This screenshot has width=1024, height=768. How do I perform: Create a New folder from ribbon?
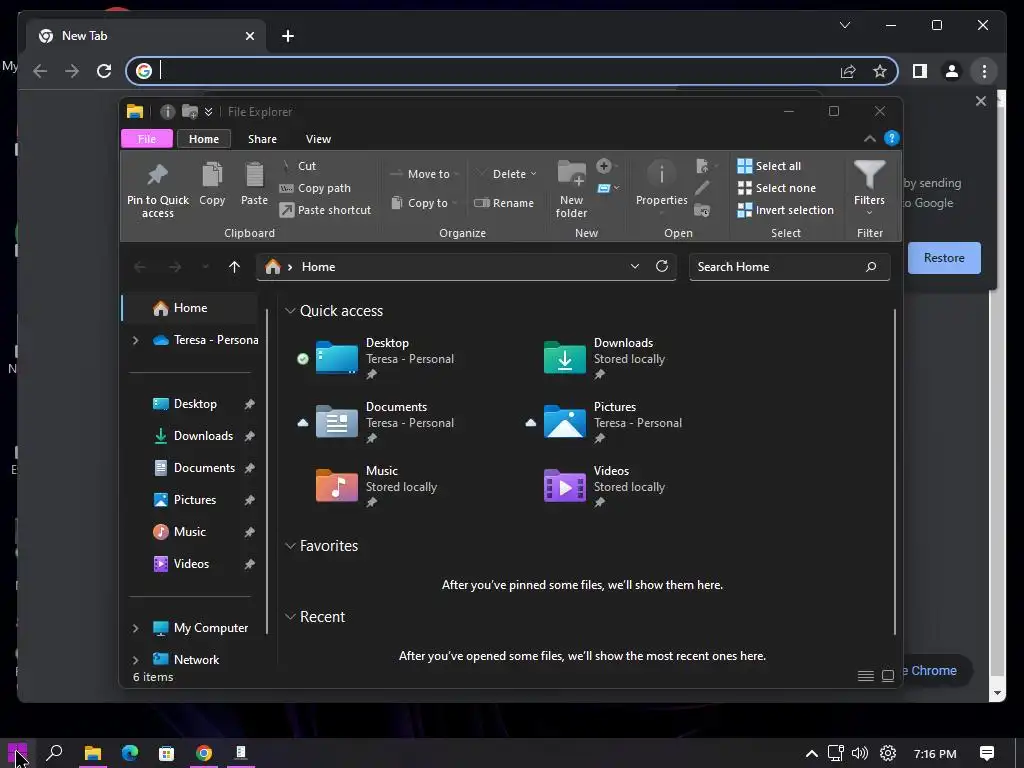coord(571,189)
